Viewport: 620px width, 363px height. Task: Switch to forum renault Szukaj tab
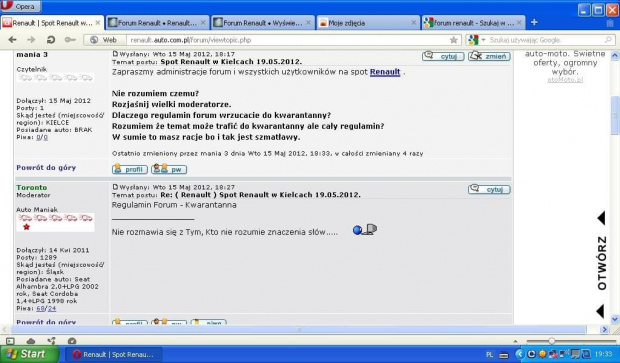[473, 23]
